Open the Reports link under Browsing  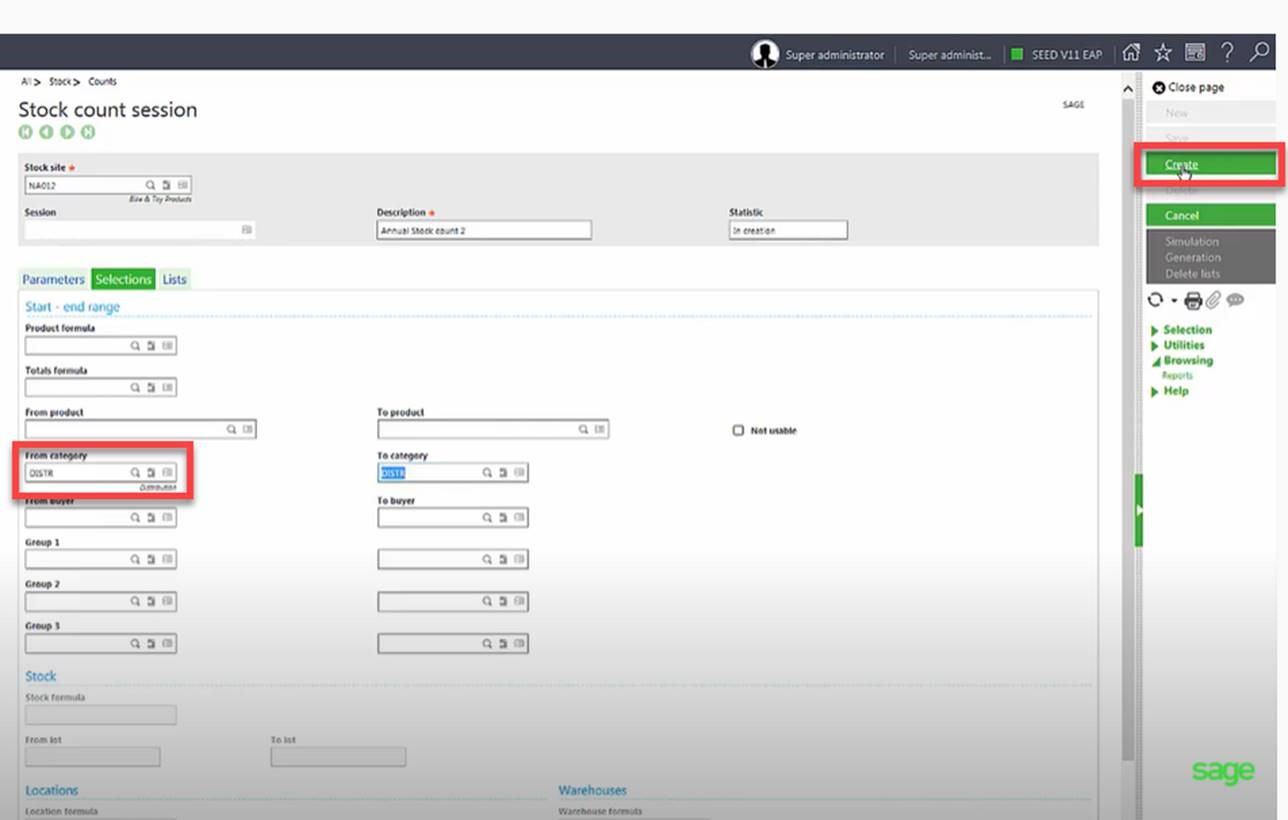[1179, 376]
